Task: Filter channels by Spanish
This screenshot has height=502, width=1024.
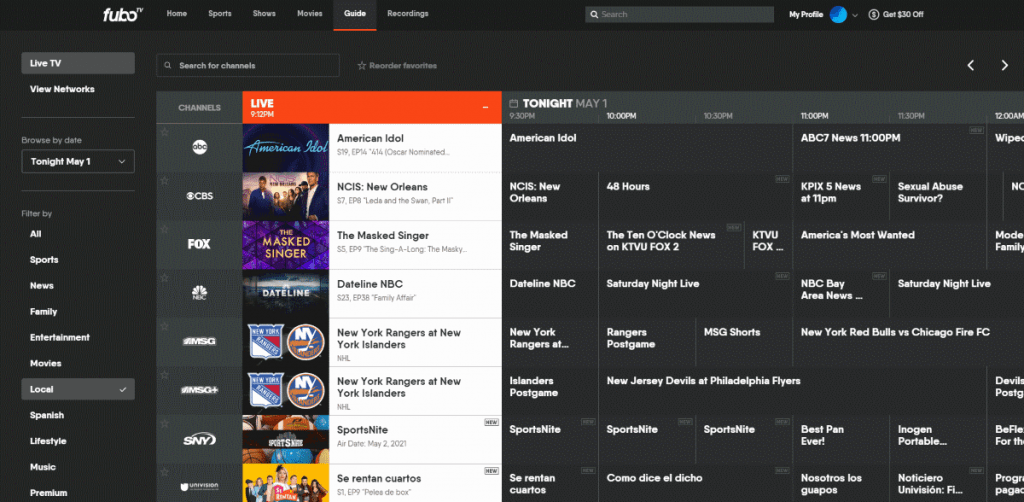Action: pos(47,415)
